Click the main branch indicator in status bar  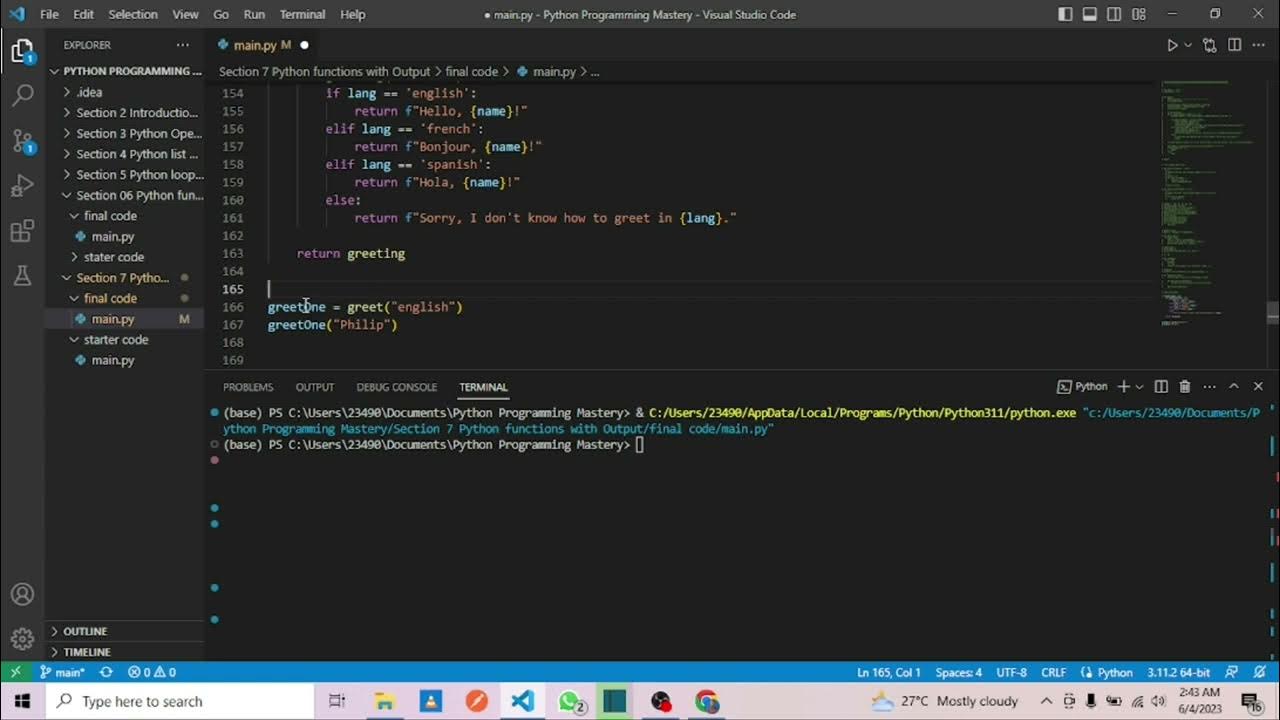62,672
